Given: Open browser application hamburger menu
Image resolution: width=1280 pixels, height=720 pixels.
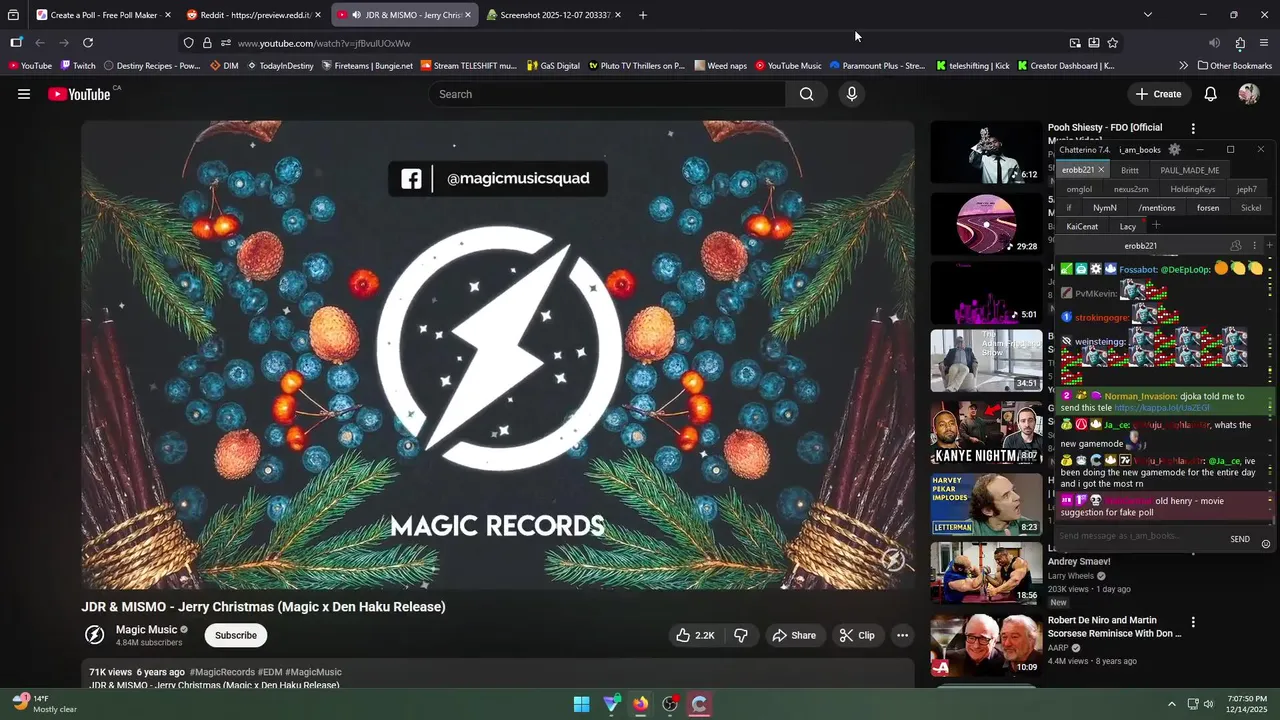Looking at the screenshot, I should pyautogui.click(x=1264, y=43).
